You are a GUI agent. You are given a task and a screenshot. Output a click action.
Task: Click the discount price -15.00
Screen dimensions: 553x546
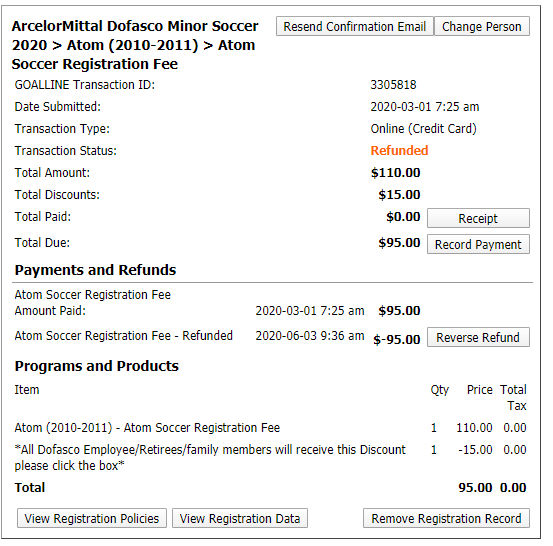(x=475, y=450)
